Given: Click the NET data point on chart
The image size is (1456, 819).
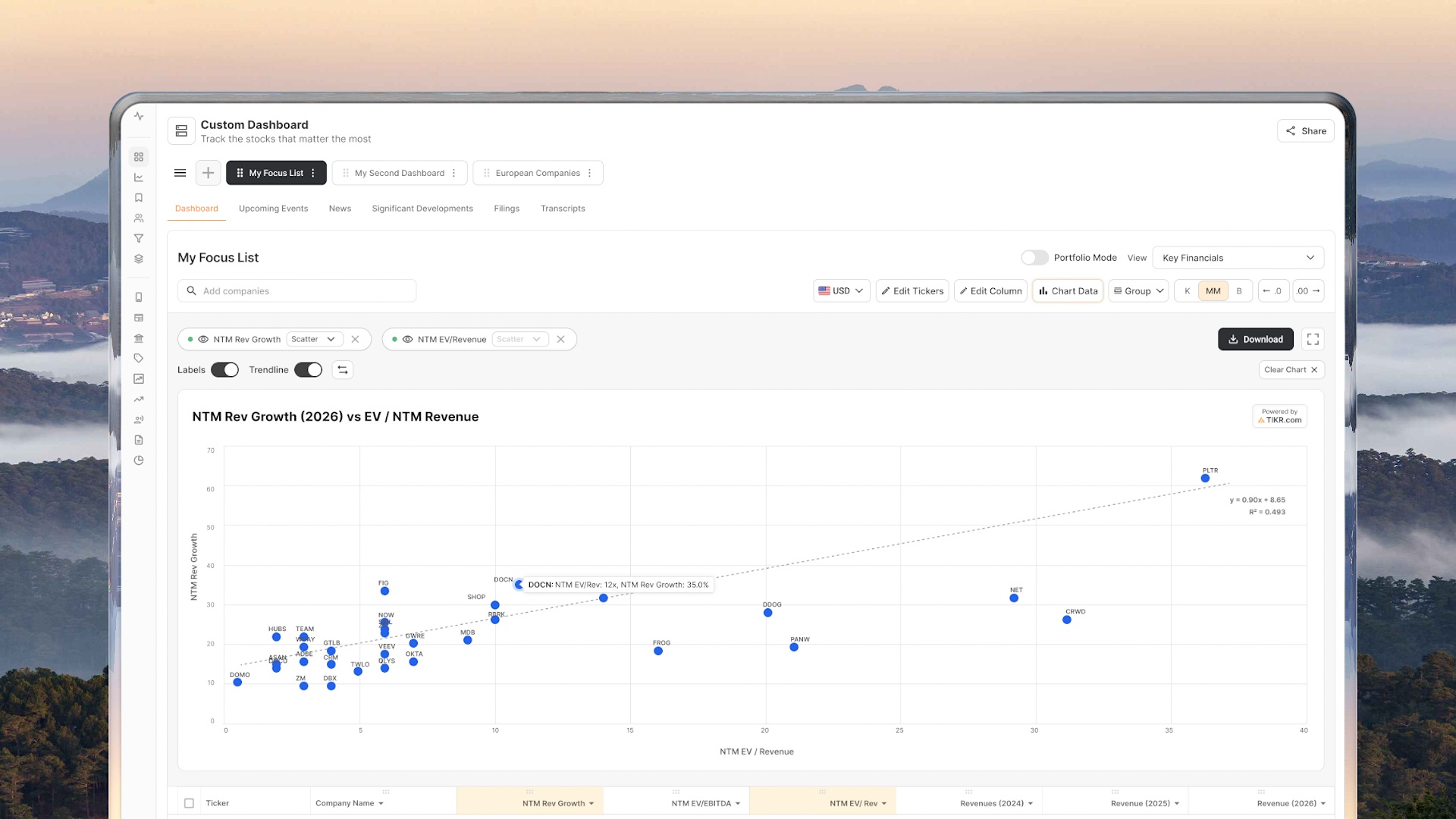Looking at the screenshot, I should (x=1014, y=598).
